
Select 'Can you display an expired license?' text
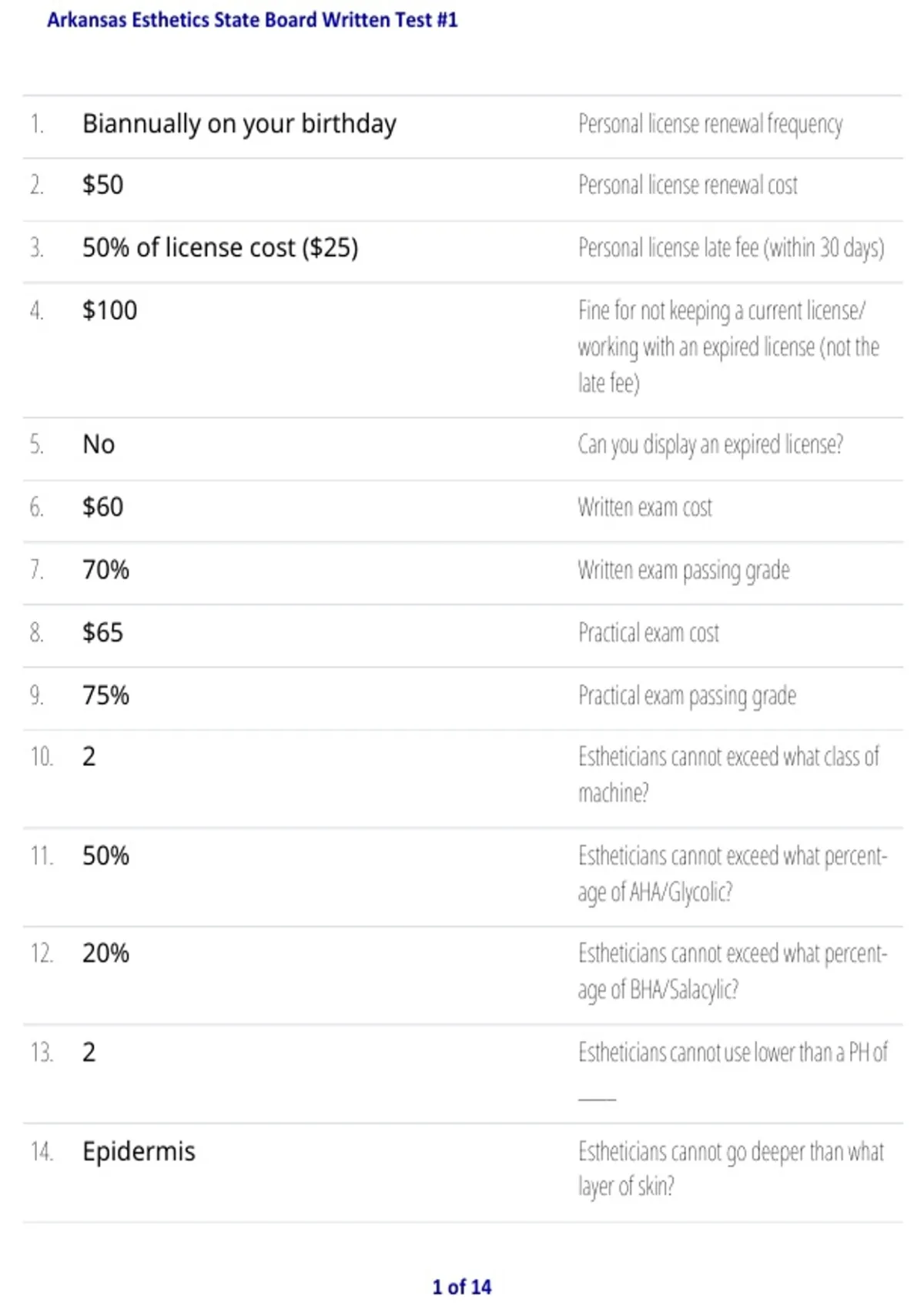pyautogui.click(x=711, y=445)
